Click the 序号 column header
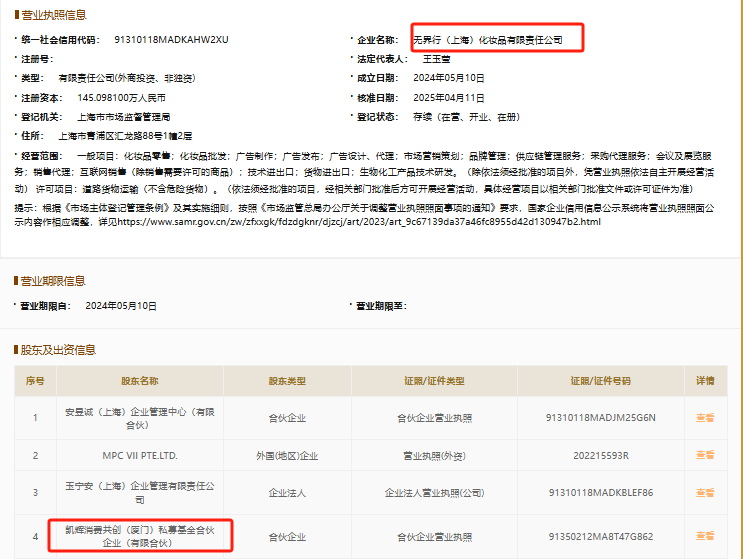Image resolution: width=743 pixels, height=559 pixels. click(35, 381)
